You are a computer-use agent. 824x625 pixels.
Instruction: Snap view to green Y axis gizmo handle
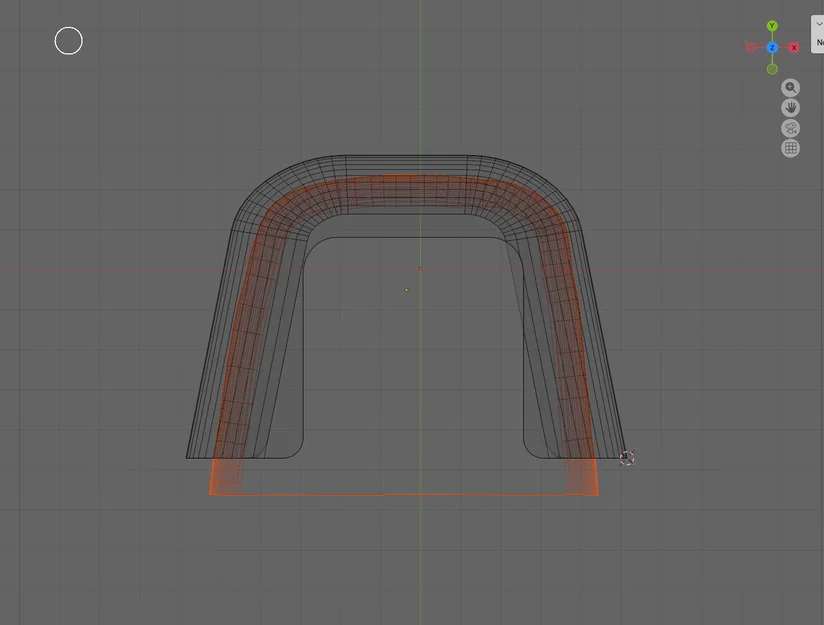[x=772, y=26]
